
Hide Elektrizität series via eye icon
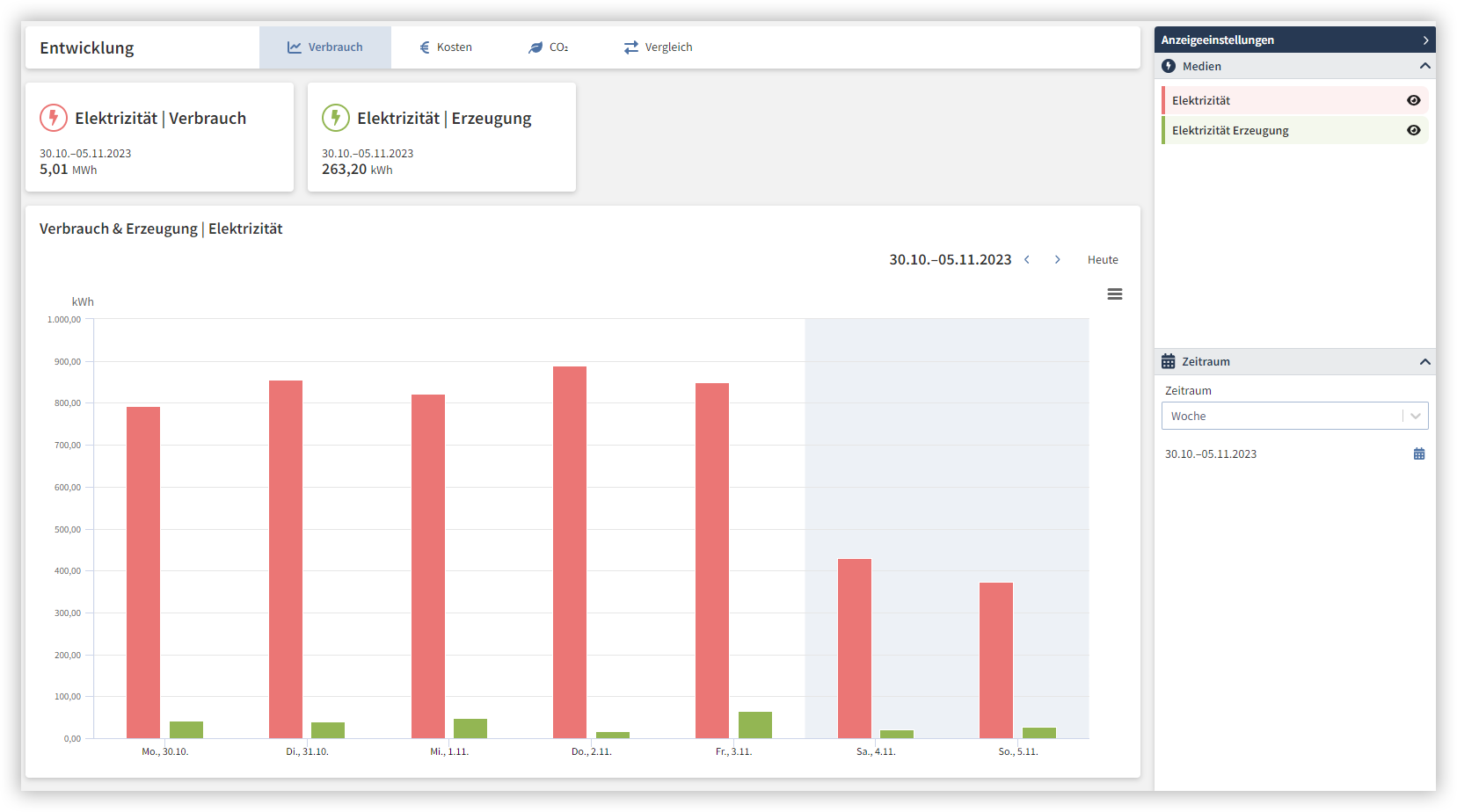pos(1413,101)
